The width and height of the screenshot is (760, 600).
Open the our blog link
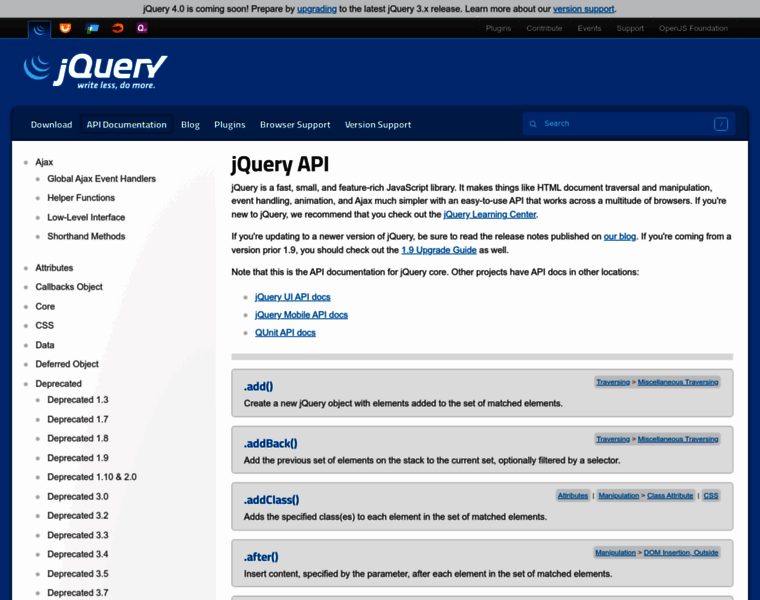pyautogui.click(x=619, y=237)
